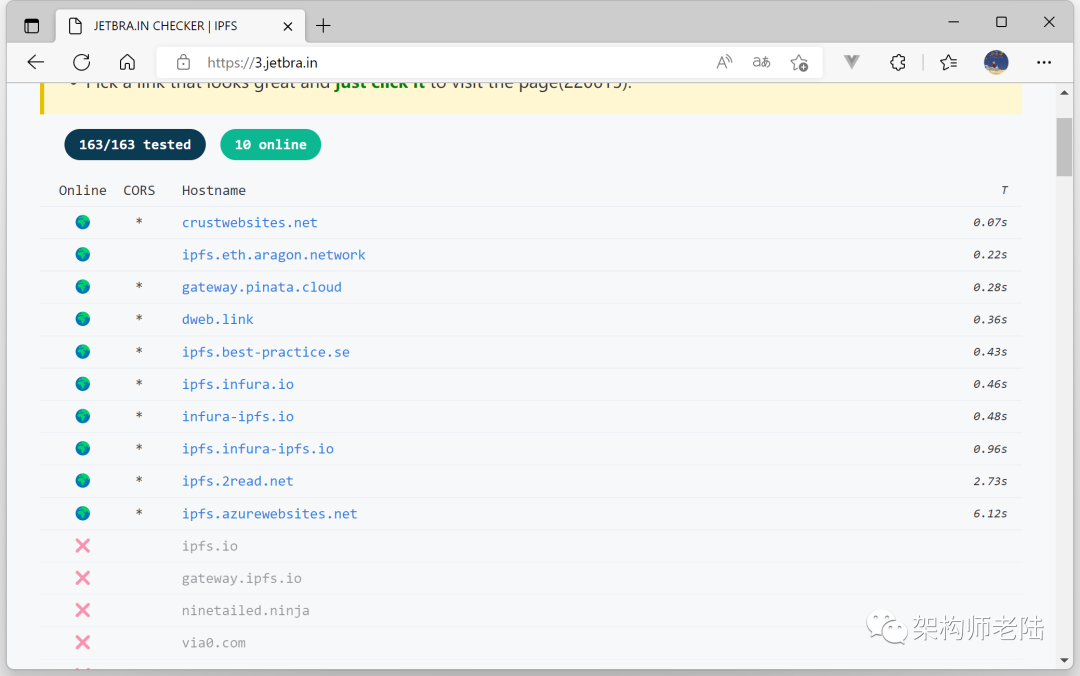
Task: Click globe icon for ipfs.2read.net
Action: click(83, 480)
